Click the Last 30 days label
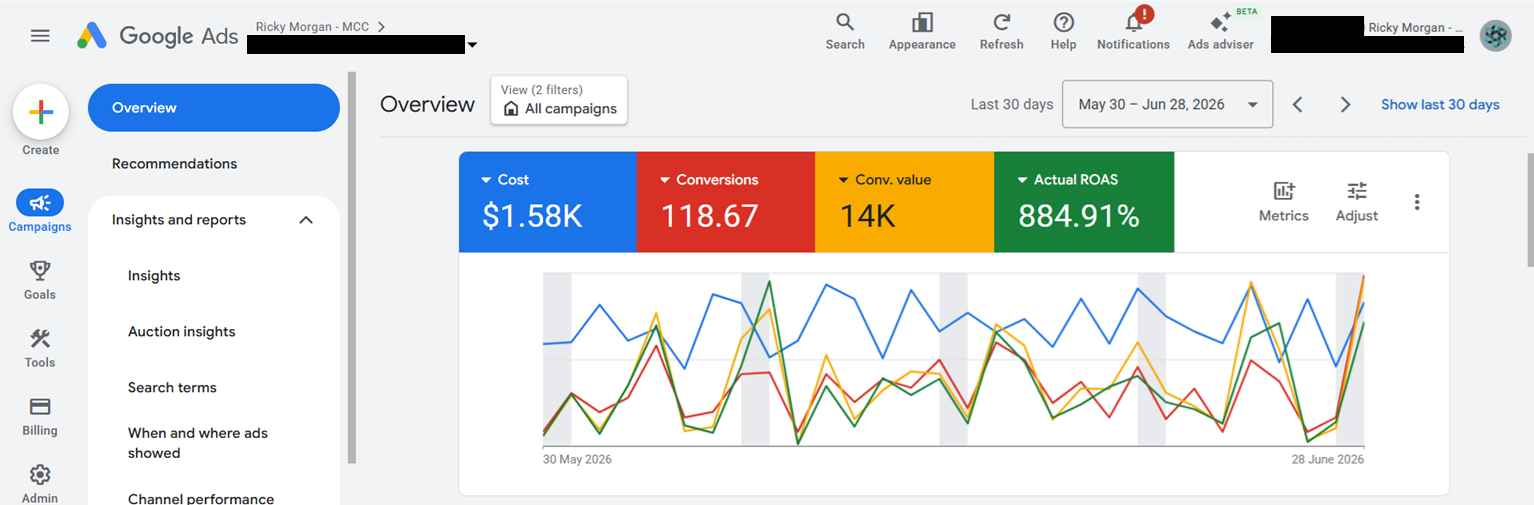 pos(1012,104)
